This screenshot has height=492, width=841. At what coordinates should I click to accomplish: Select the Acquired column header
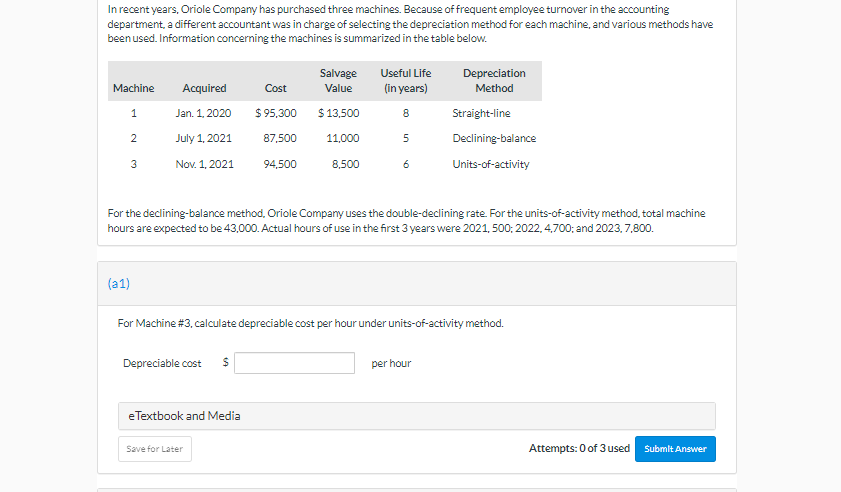(x=204, y=88)
